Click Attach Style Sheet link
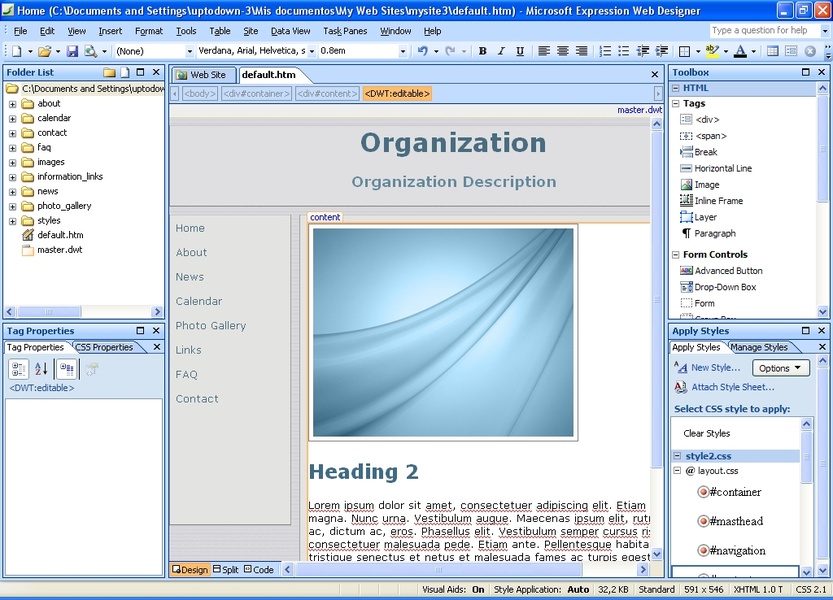The width and height of the screenshot is (833, 600). pyautogui.click(x=732, y=387)
